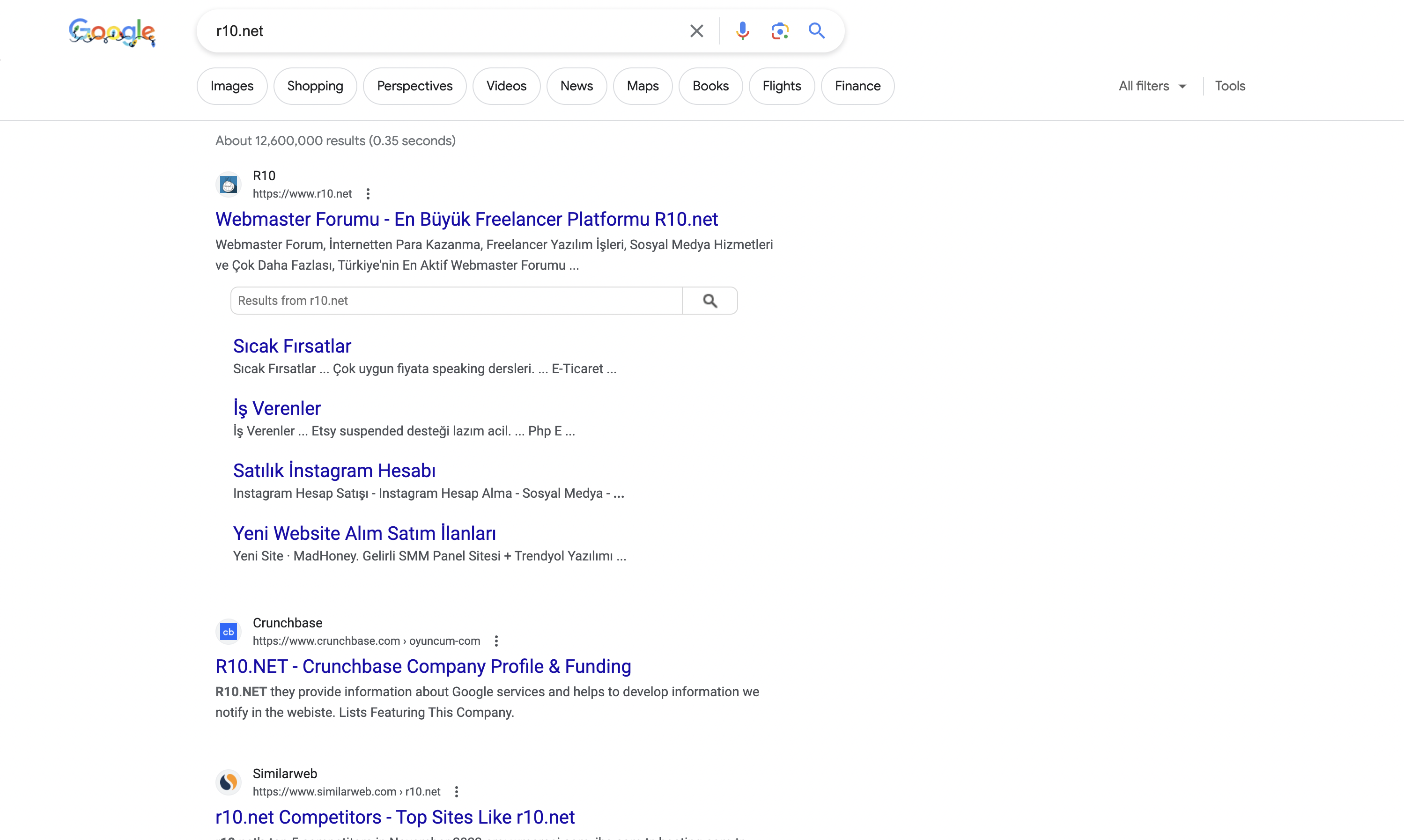The height and width of the screenshot is (840, 1404).
Task: Open the Similarweb result options menu
Action: pyautogui.click(x=457, y=791)
